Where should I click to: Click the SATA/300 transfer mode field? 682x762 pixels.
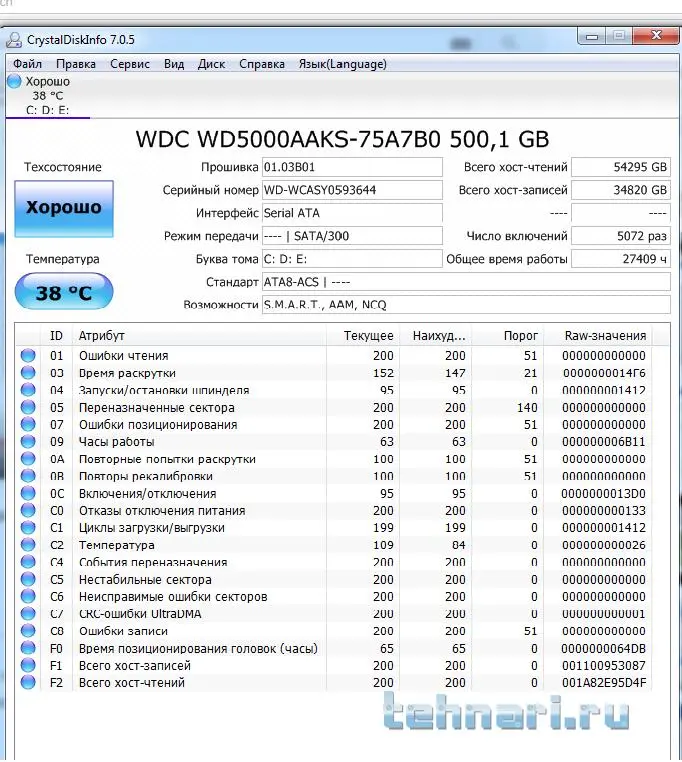[x=352, y=236]
